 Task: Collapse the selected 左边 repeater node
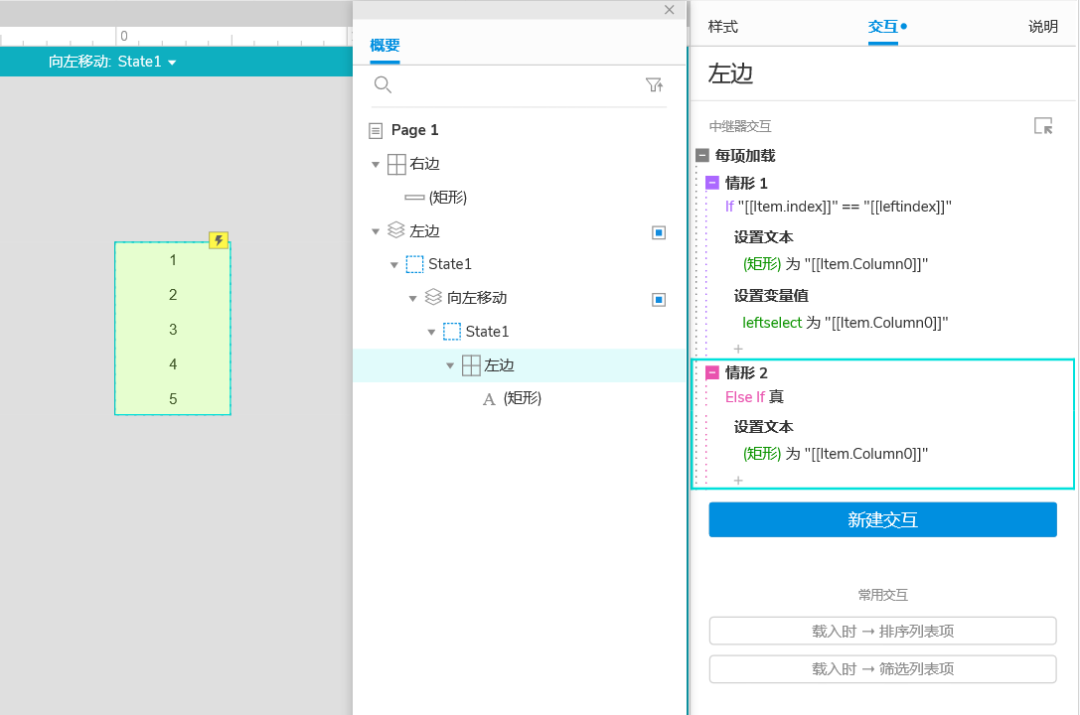tap(450, 366)
